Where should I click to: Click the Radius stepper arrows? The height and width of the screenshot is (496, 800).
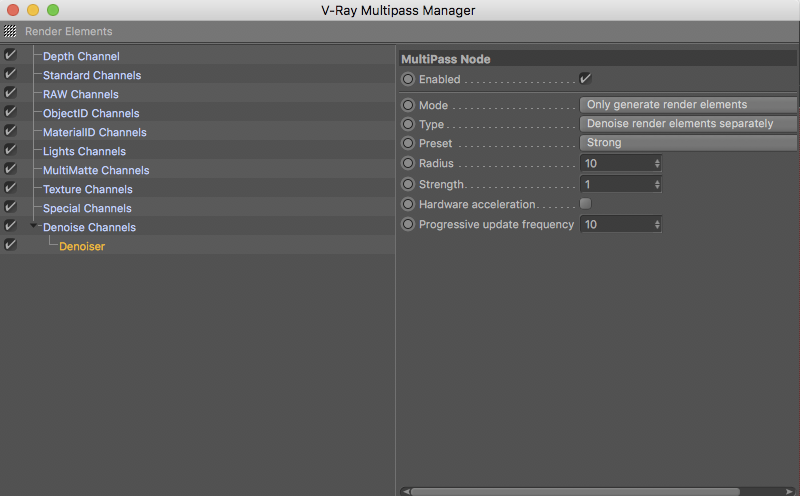(x=657, y=163)
